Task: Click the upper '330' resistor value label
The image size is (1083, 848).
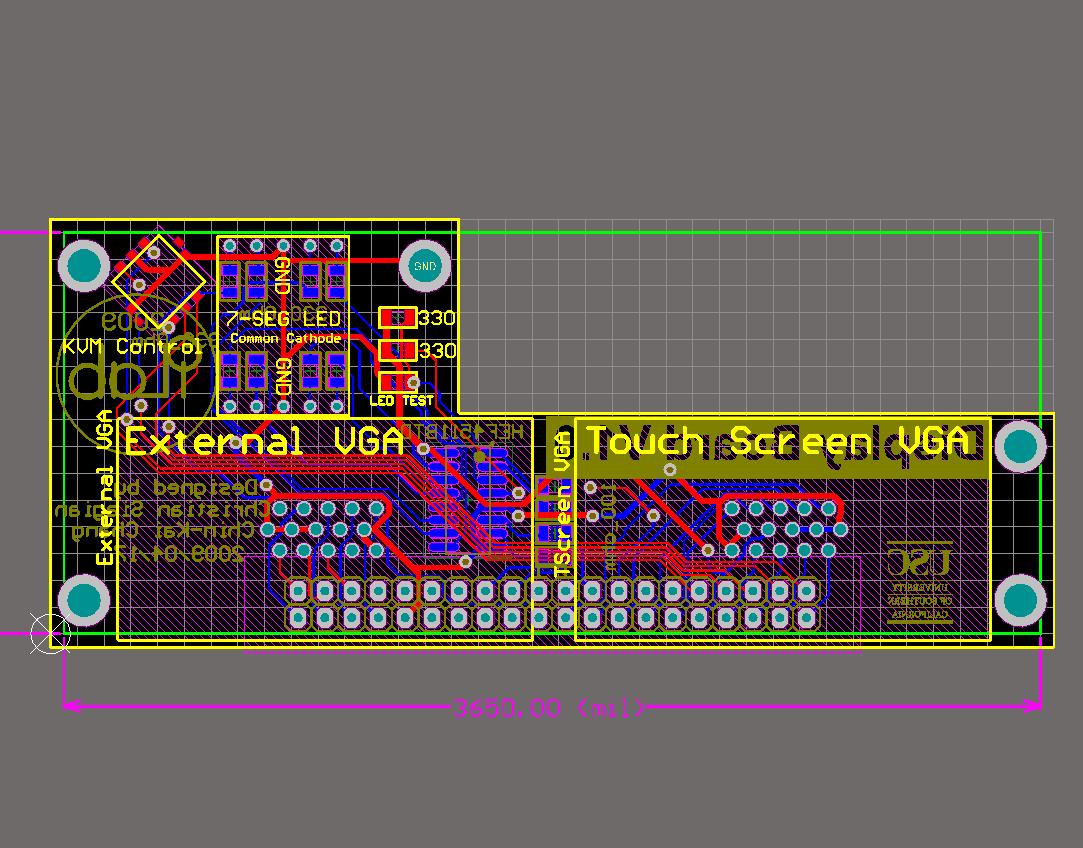Action: point(437,318)
